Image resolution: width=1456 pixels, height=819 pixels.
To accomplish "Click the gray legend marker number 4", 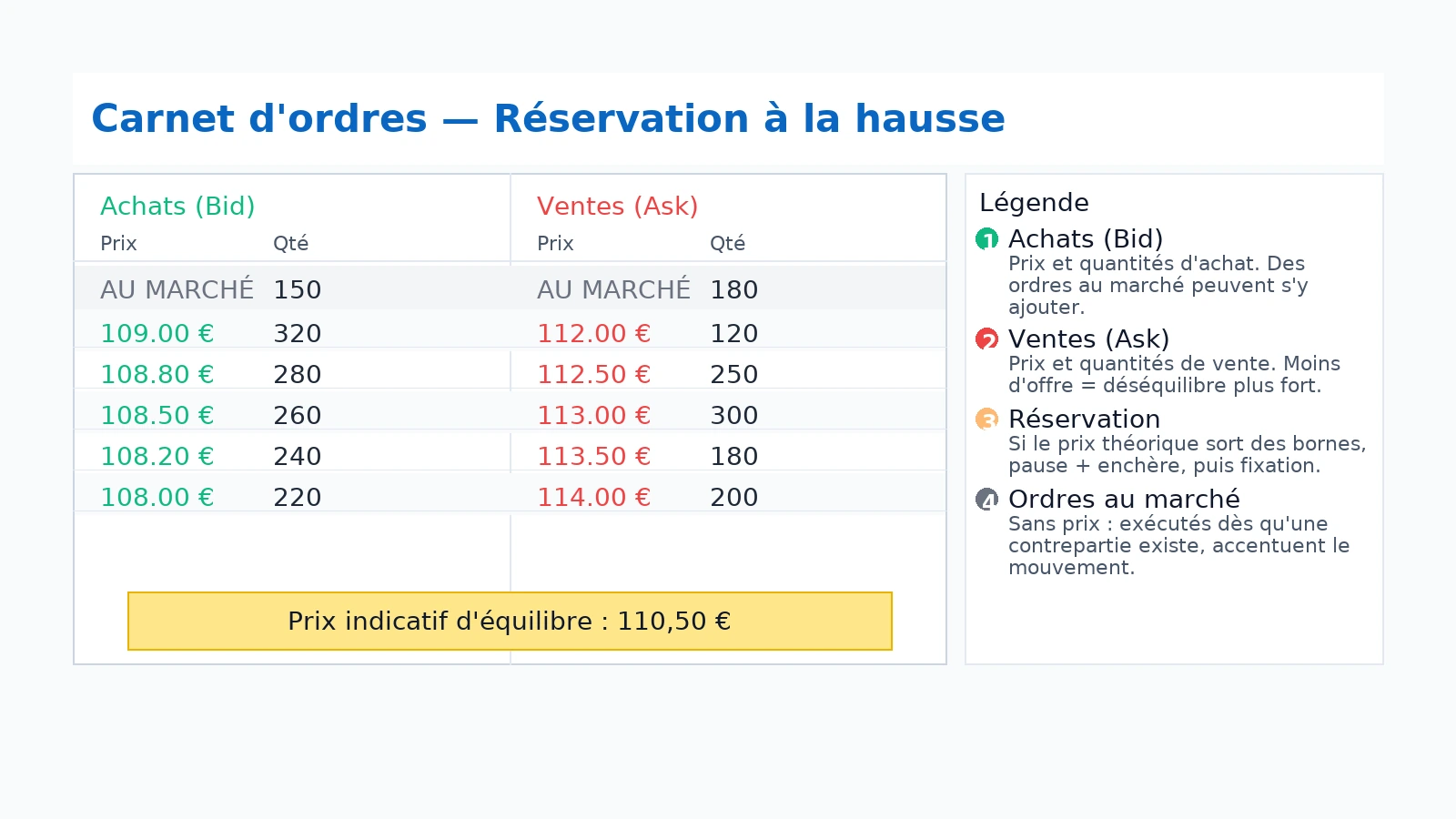I will tap(986, 500).
